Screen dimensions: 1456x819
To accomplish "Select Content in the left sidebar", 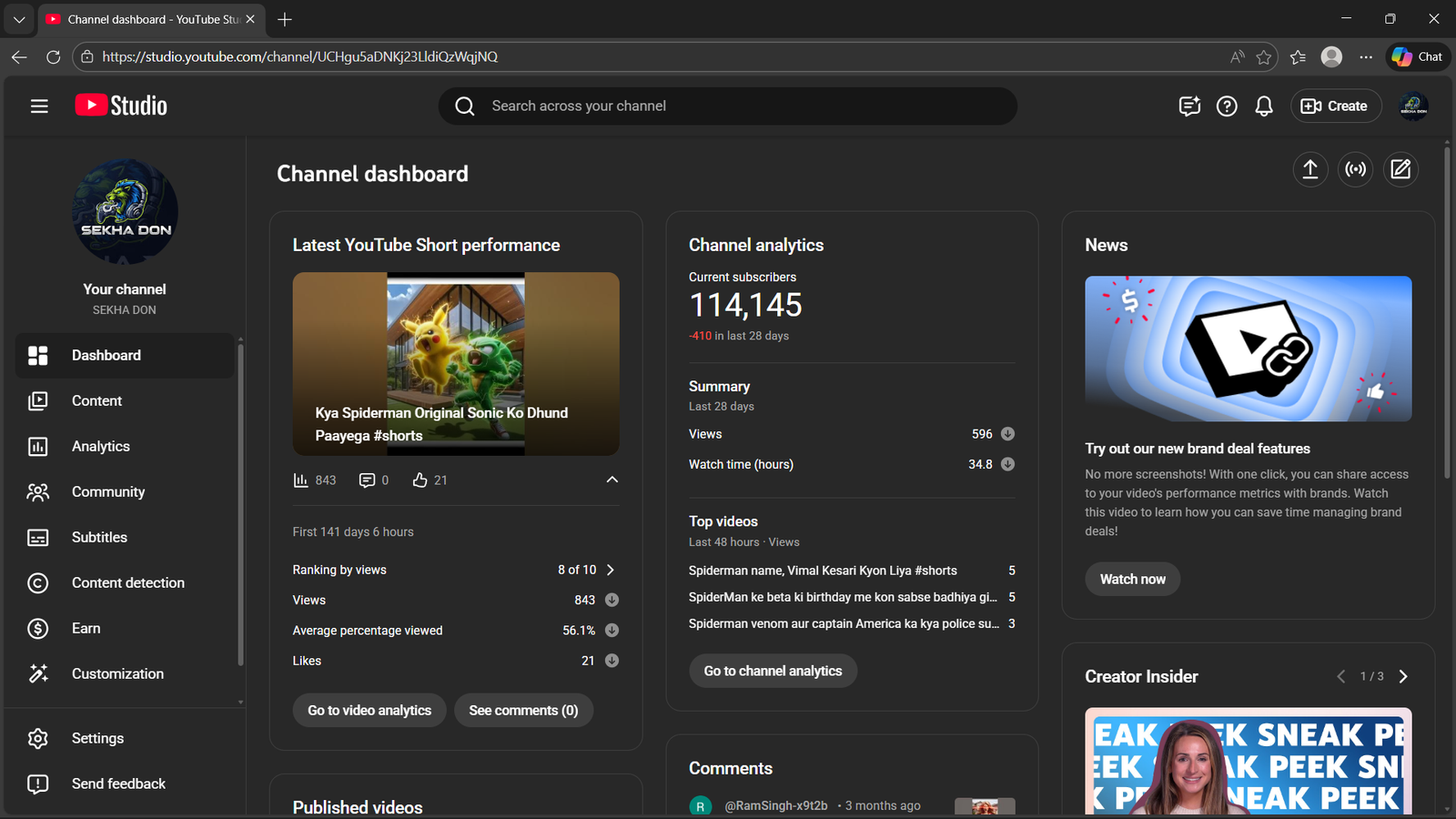I will (96, 400).
